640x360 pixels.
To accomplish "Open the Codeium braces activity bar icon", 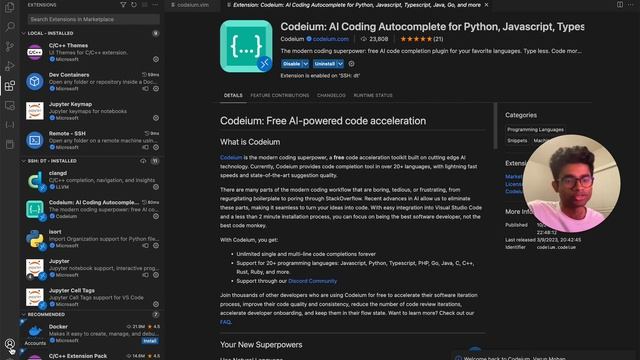I will [x=10, y=125].
